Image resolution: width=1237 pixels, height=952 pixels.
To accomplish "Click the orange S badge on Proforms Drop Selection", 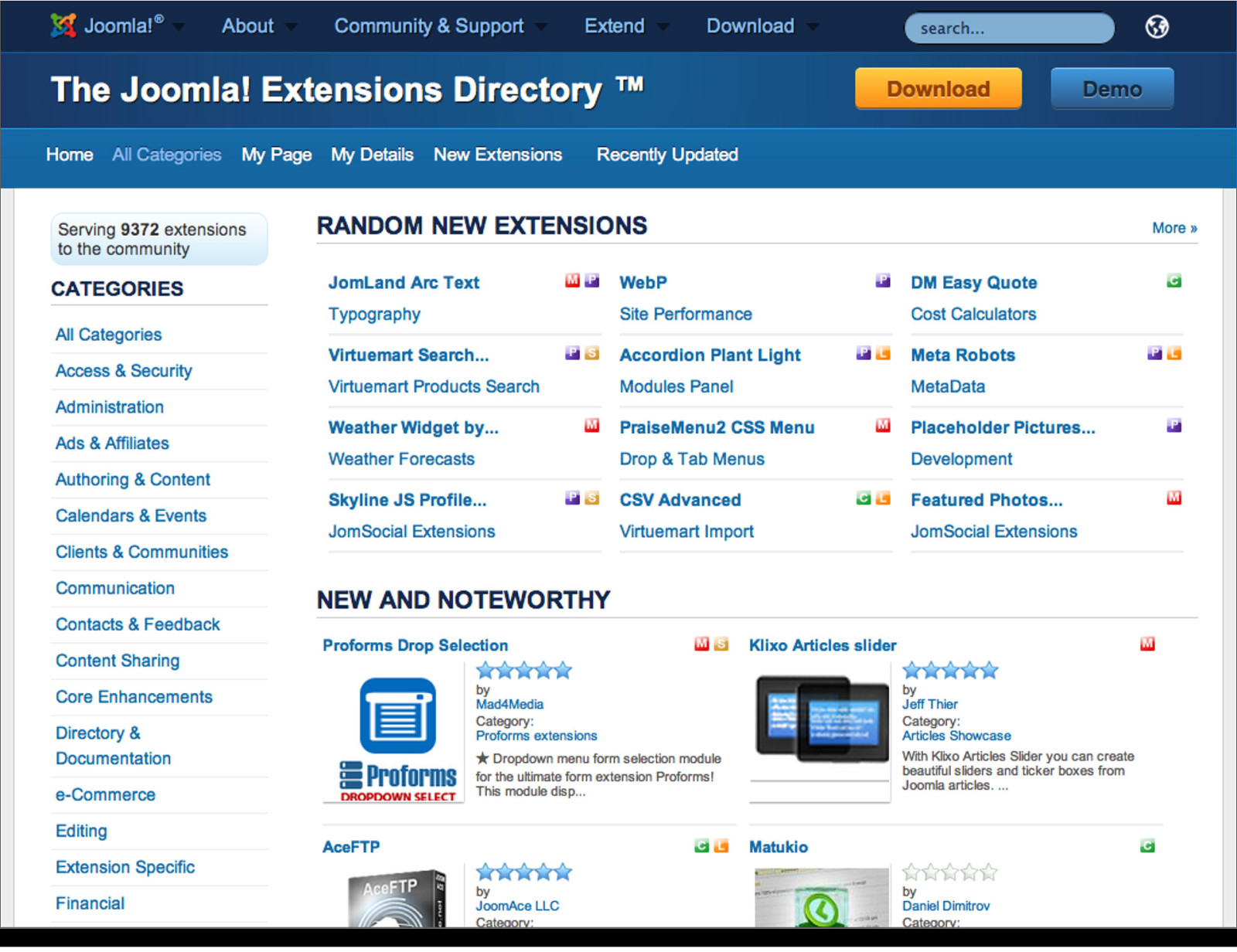I will pyautogui.click(x=721, y=644).
